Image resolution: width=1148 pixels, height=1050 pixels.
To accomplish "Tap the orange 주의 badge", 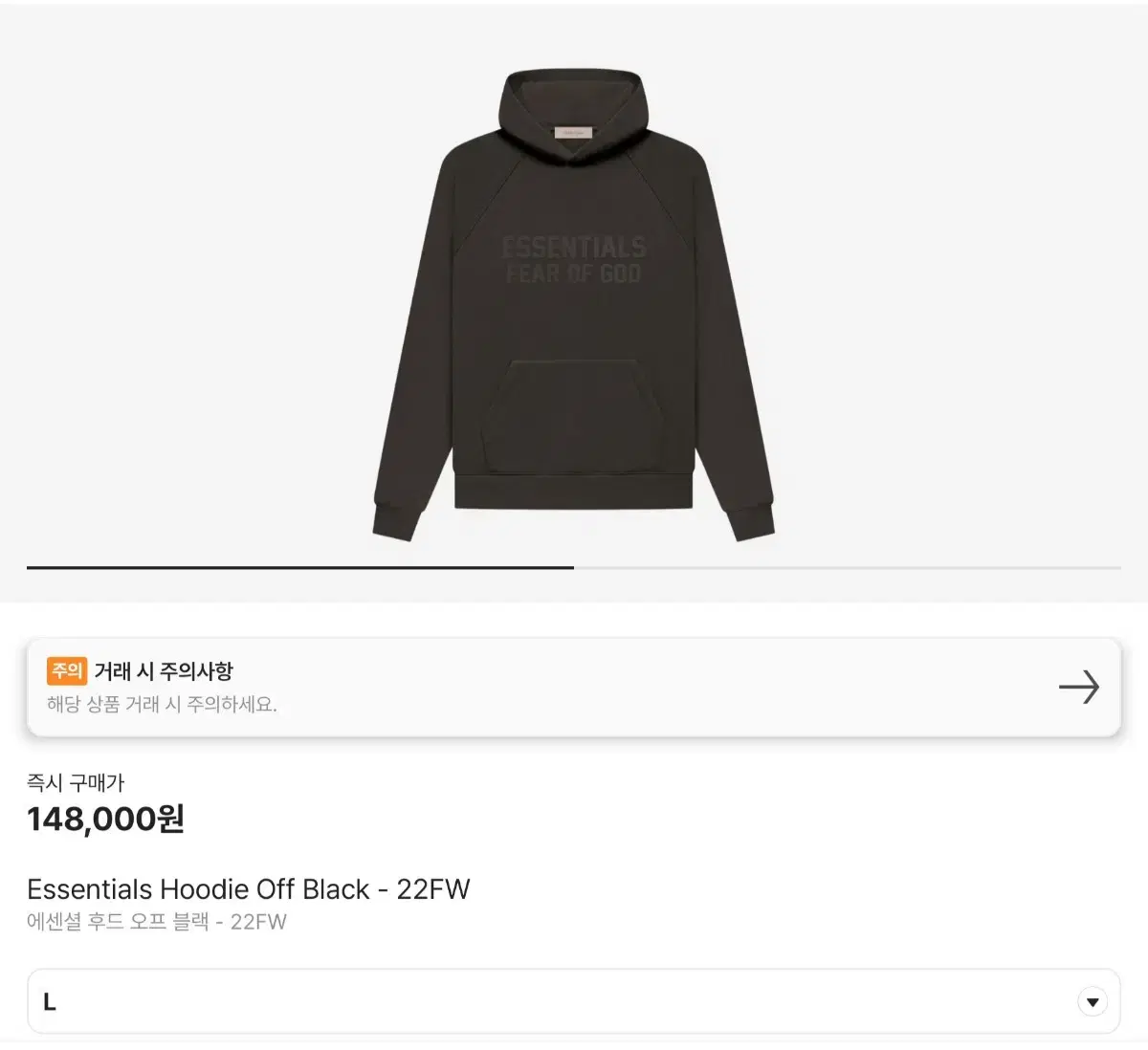I will [x=66, y=671].
